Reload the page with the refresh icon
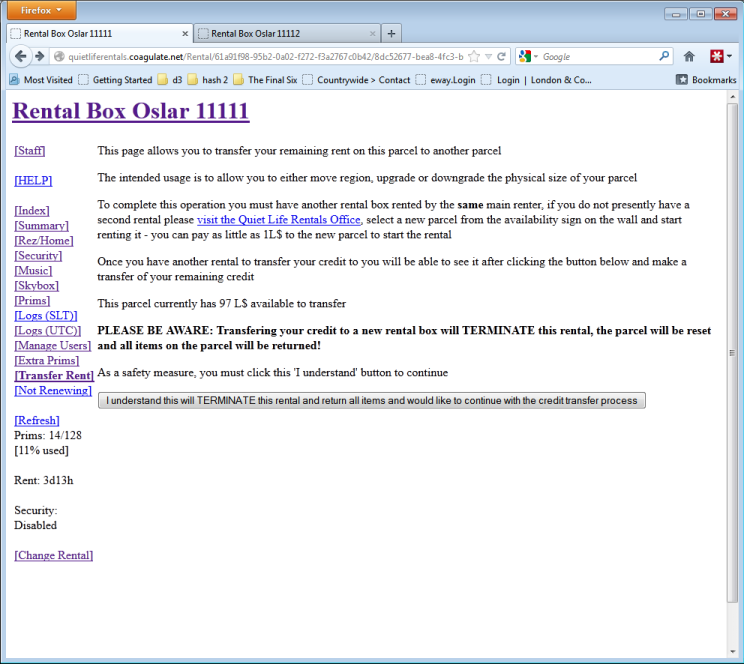Image resolution: width=744 pixels, height=664 pixels. 501,57
